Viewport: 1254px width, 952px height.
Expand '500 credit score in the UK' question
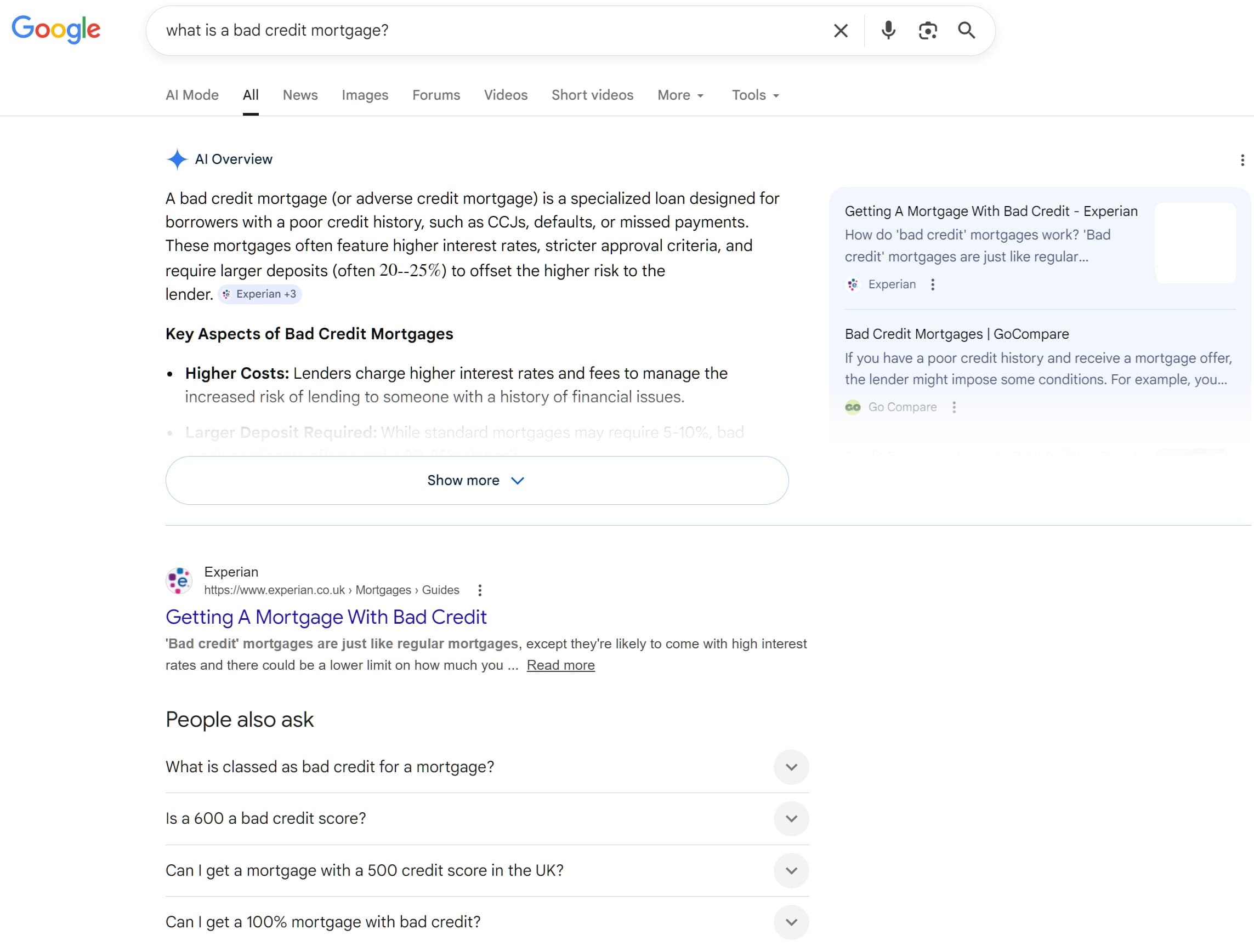pos(487,871)
